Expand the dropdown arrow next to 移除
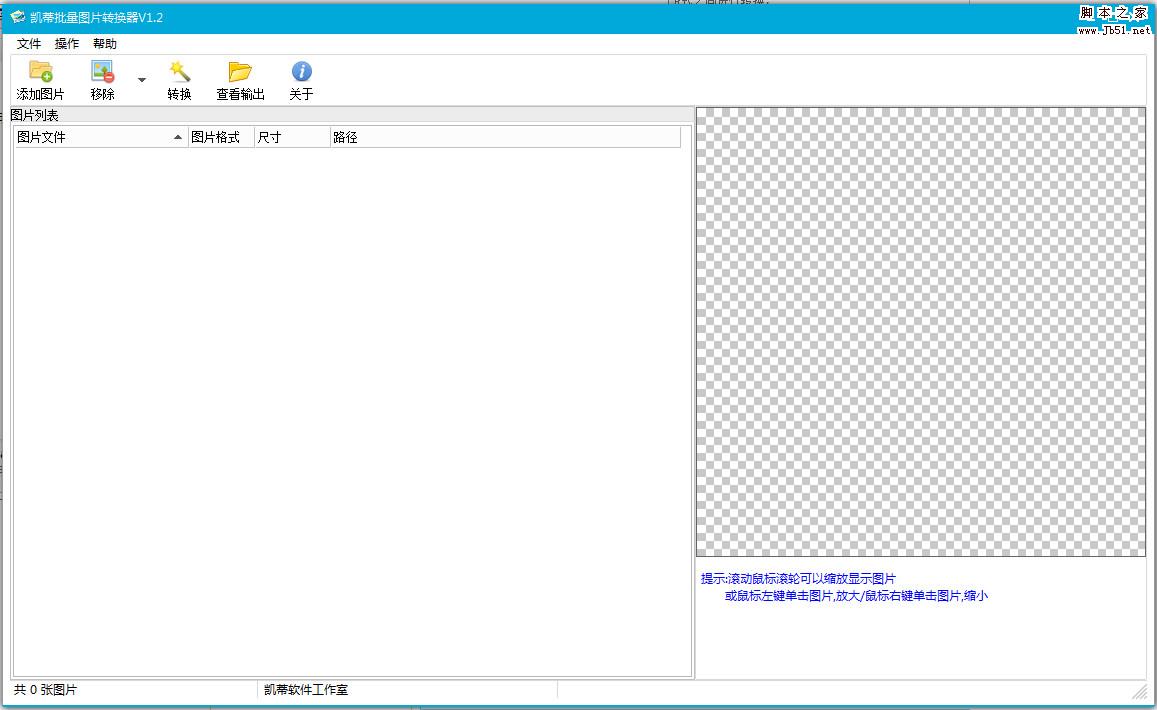Screen dimensions: 1157x710 pos(142,80)
